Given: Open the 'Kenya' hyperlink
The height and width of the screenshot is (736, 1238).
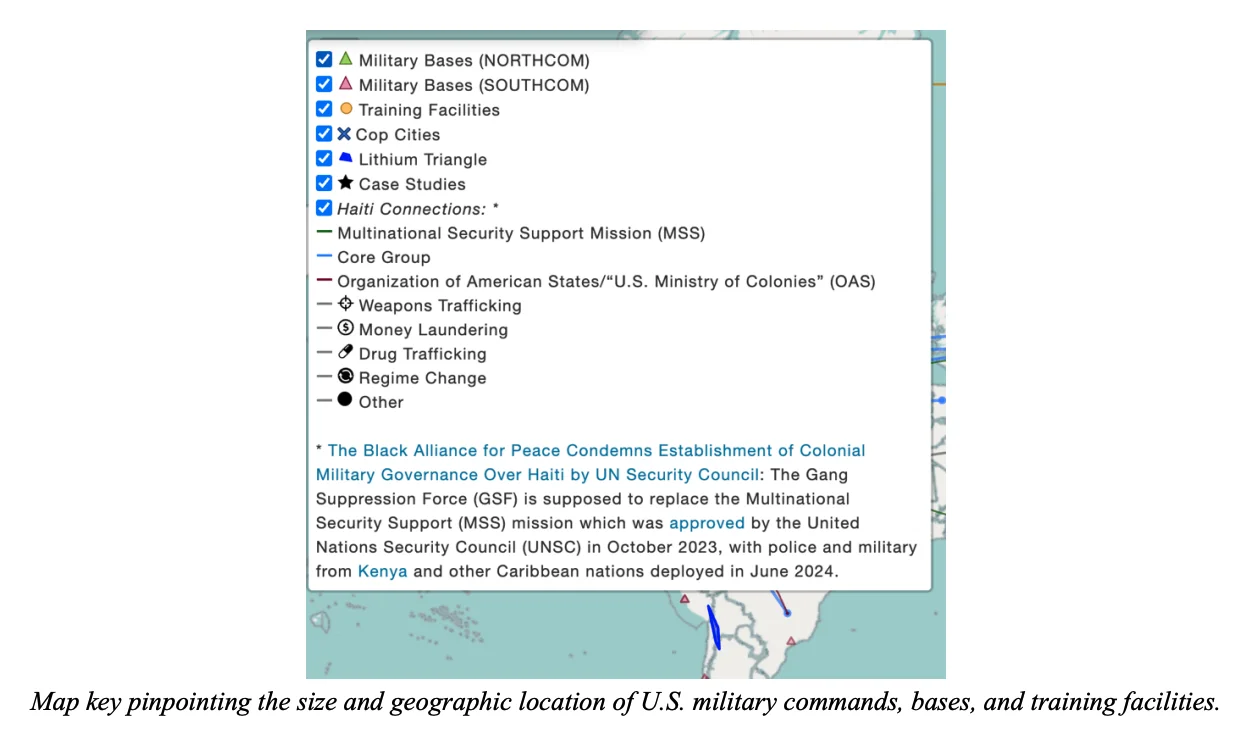Looking at the screenshot, I should (x=383, y=572).
